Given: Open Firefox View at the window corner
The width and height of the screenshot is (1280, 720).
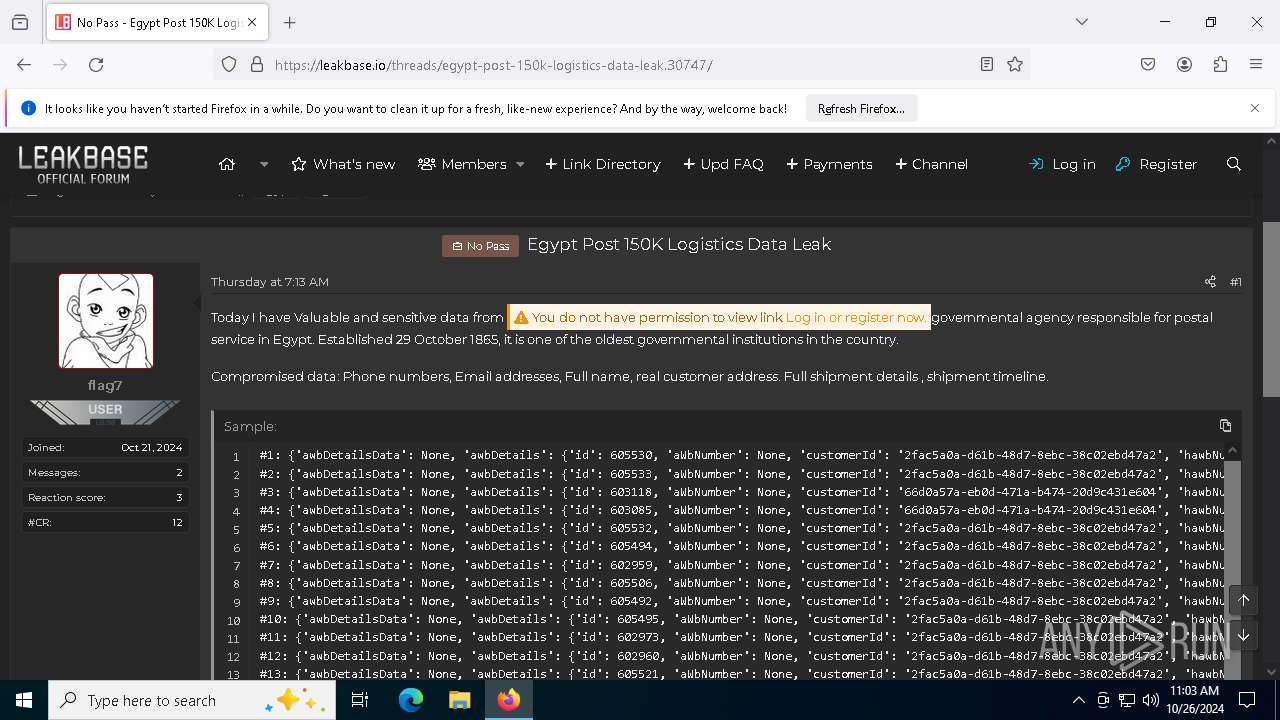Looking at the screenshot, I should [x=20, y=22].
